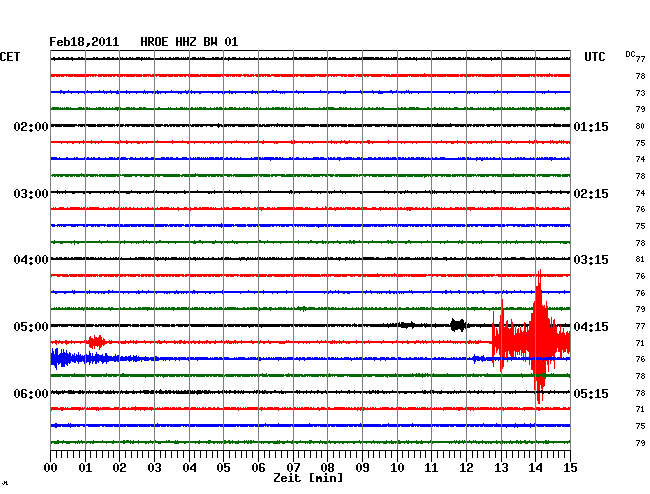Click the "04" minute axis label
Viewport: 650px width, 494px height.
point(189,467)
